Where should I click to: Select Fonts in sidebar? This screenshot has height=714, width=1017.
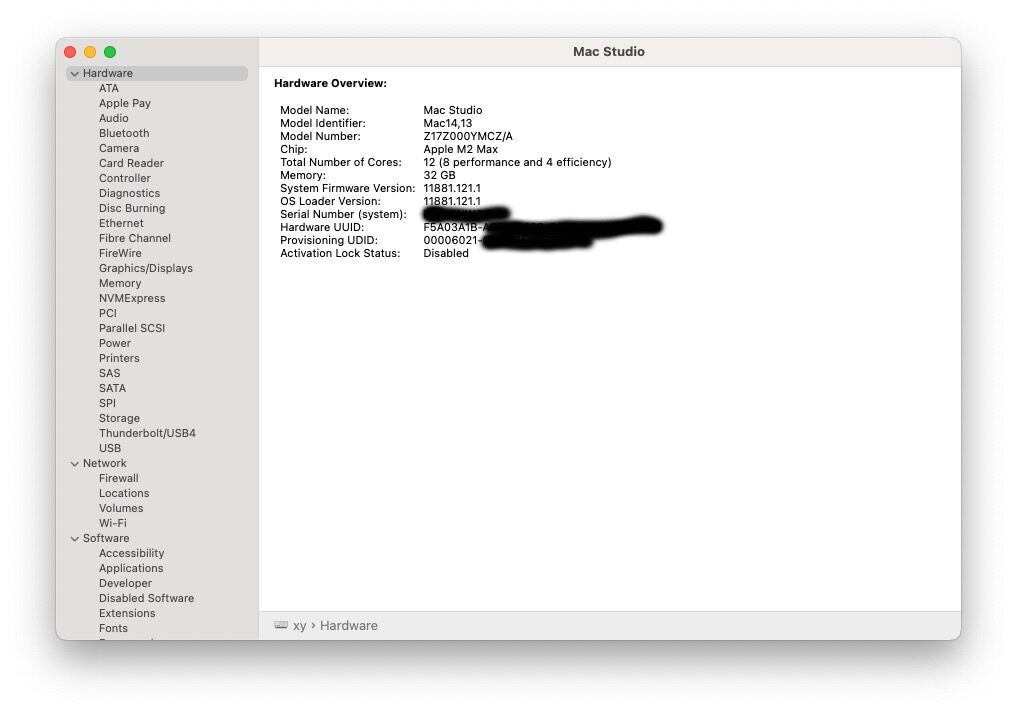tap(114, 628)
